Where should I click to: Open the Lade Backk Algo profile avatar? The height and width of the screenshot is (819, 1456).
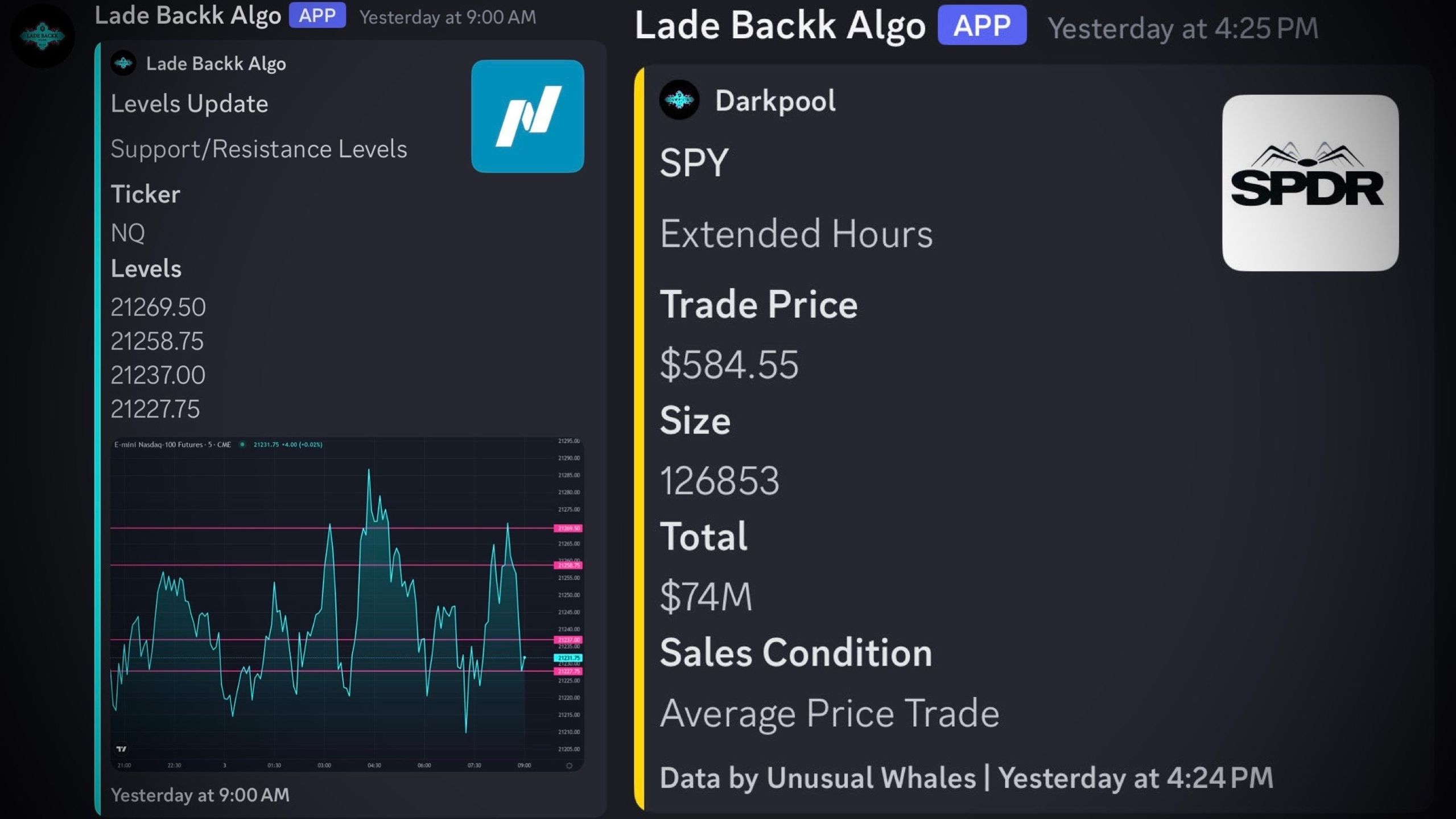coord(42,36)
